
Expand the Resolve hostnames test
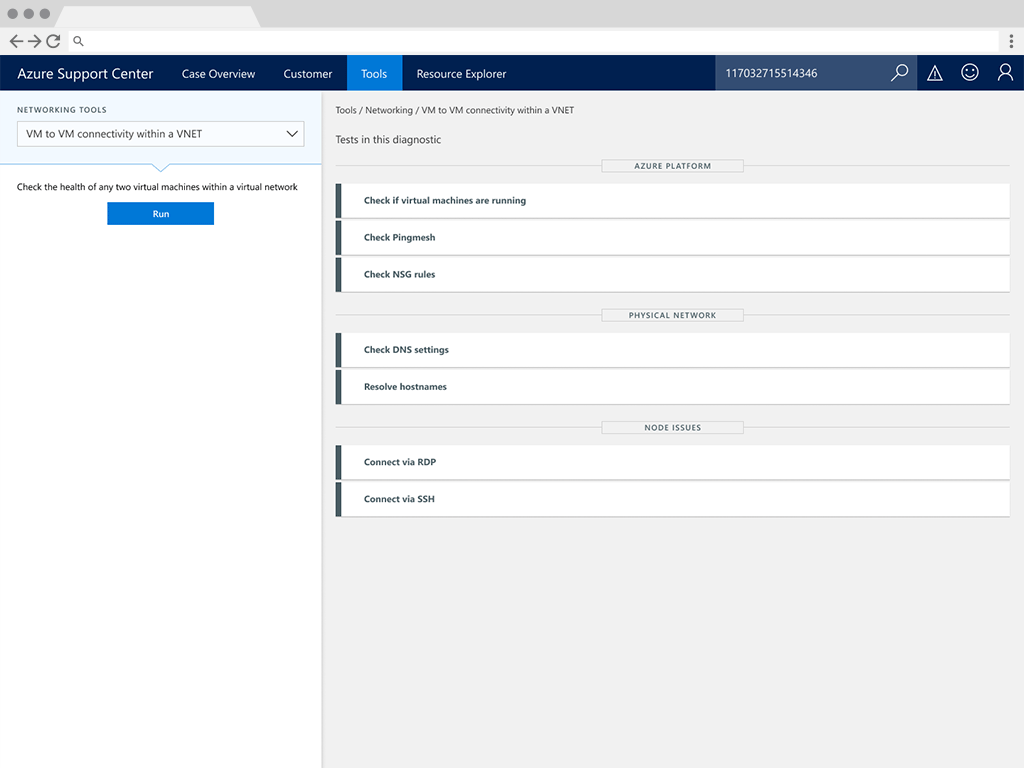673,387
